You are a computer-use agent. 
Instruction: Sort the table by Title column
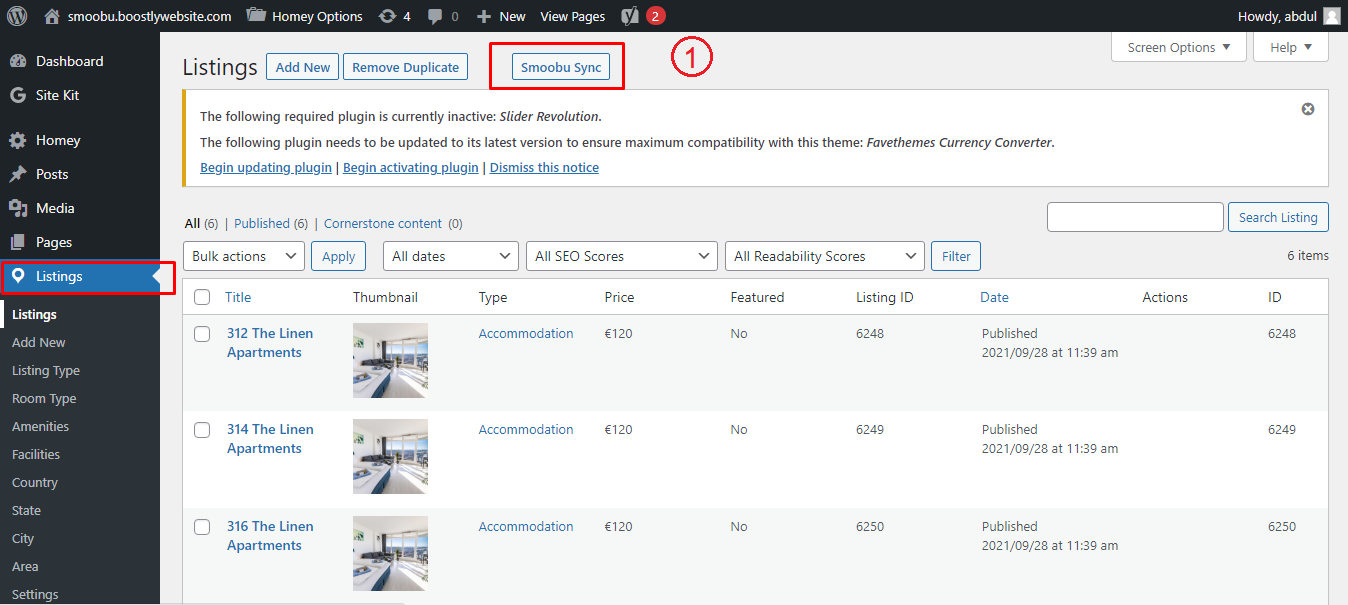click(x=238, y=297)
